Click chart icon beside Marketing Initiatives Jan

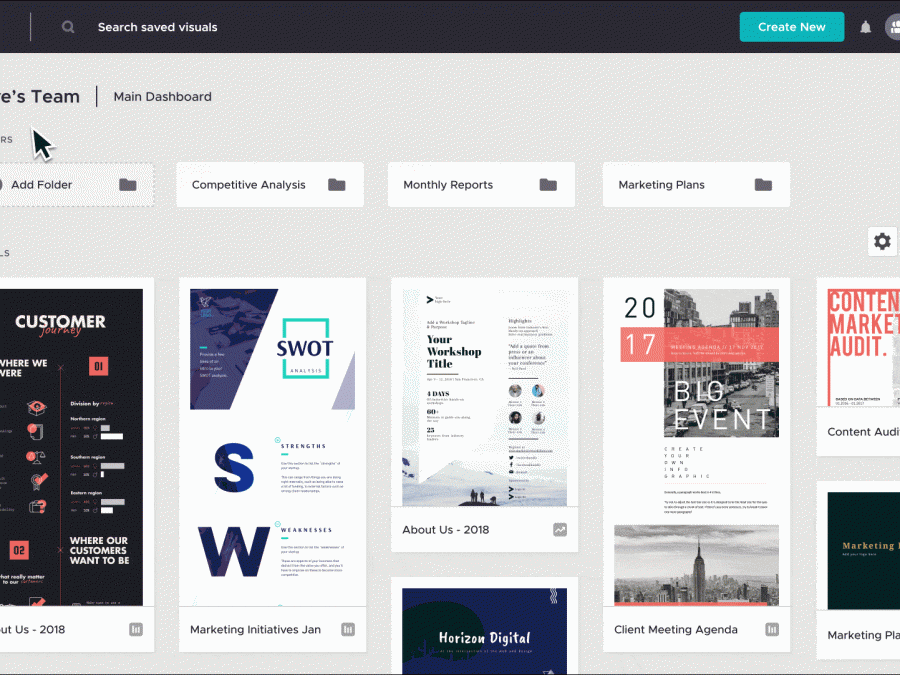tap(348, 630)
